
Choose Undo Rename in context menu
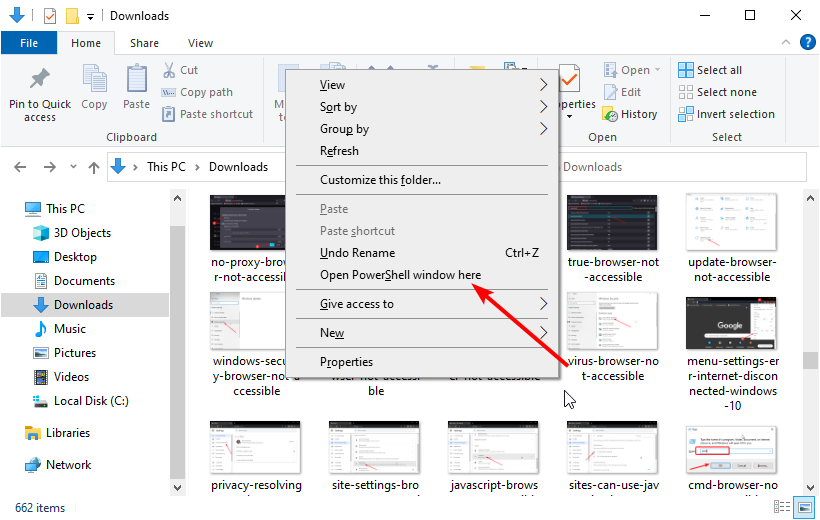[422, 253]
